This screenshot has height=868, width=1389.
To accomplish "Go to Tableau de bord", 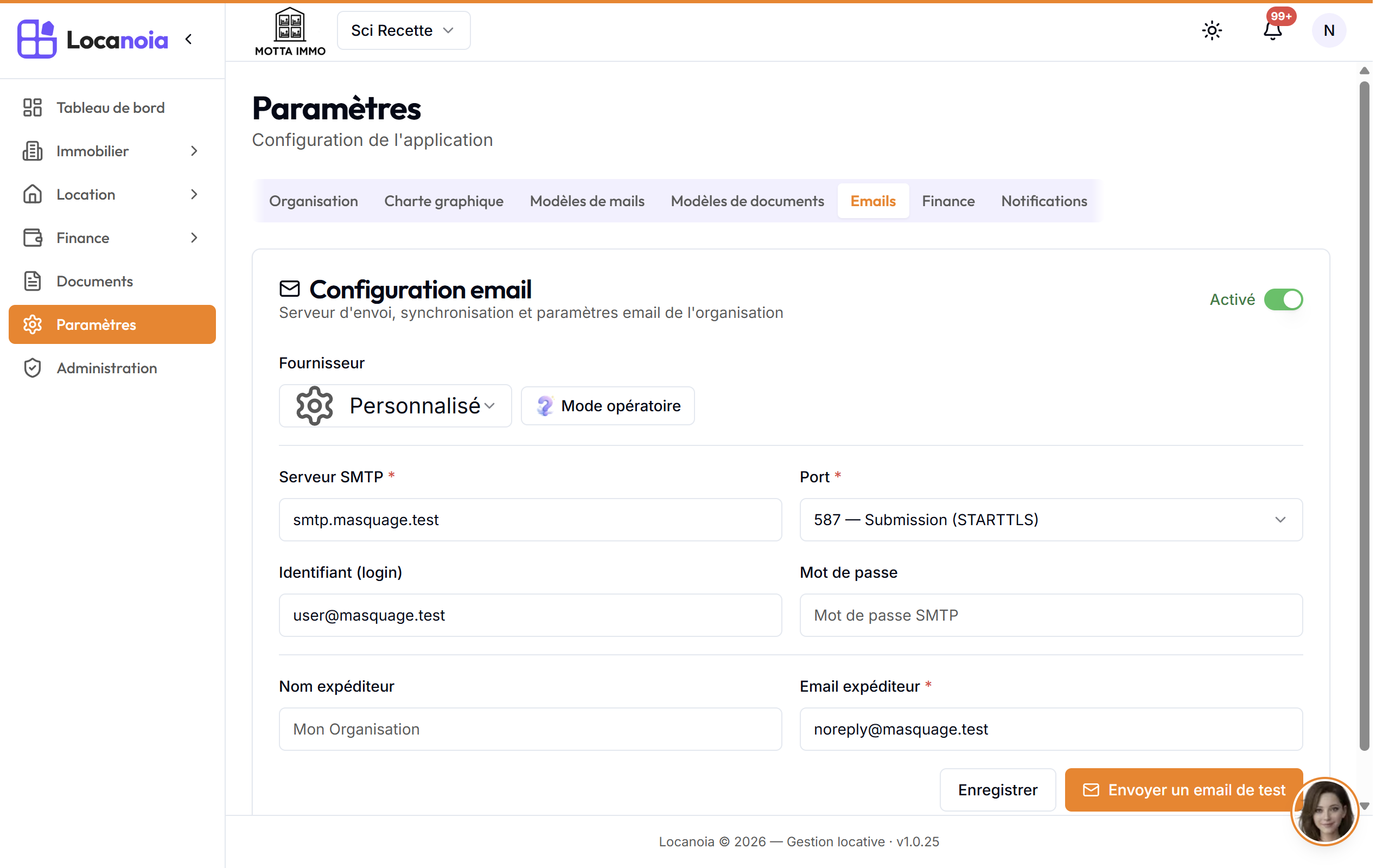I will 112,107.
